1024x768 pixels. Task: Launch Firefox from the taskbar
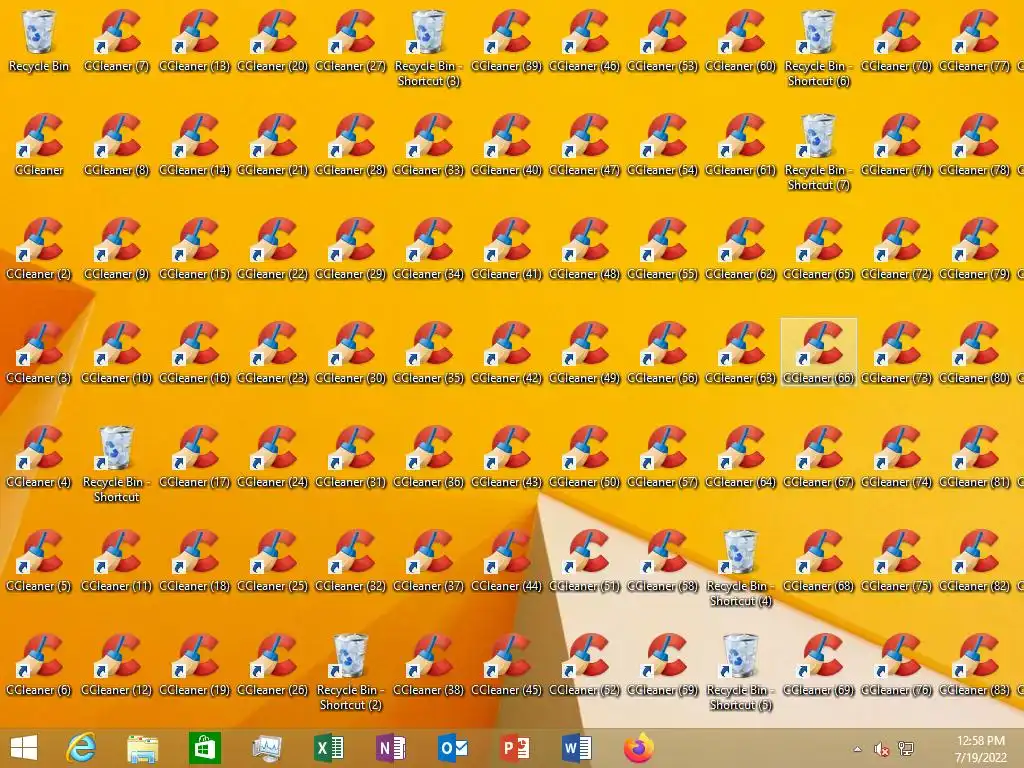click(639, 748)
